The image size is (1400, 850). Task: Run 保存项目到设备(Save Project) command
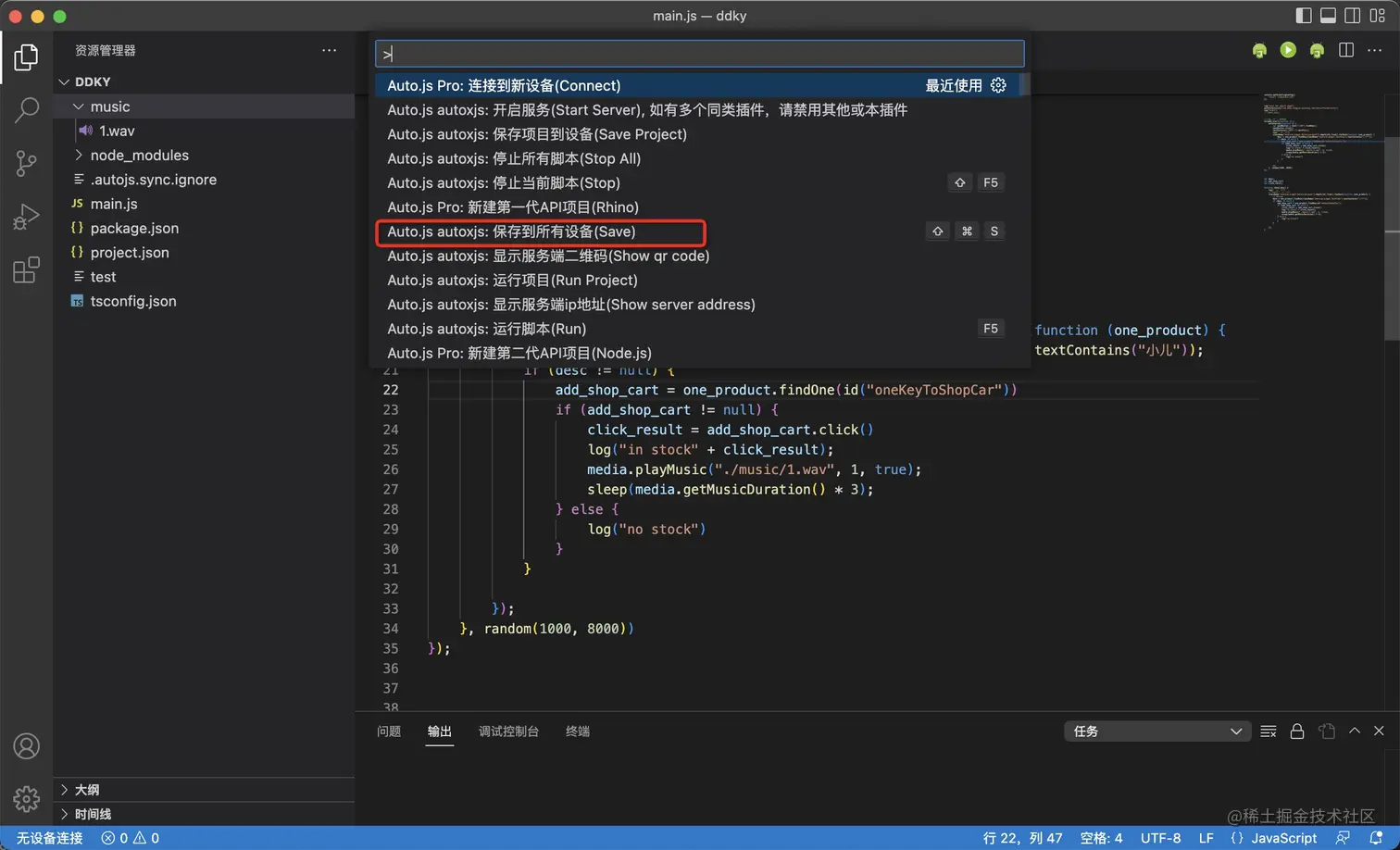699,134
